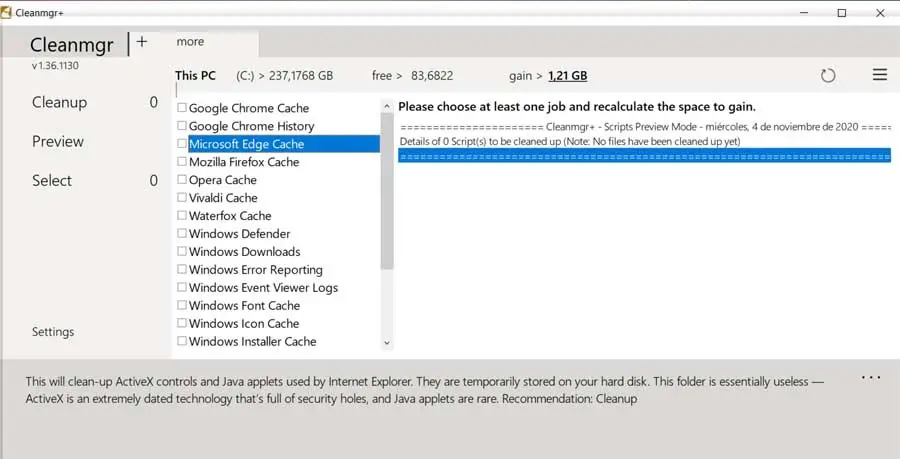Enable the Waterfox Cache checkbox

[x=182, y=215]
